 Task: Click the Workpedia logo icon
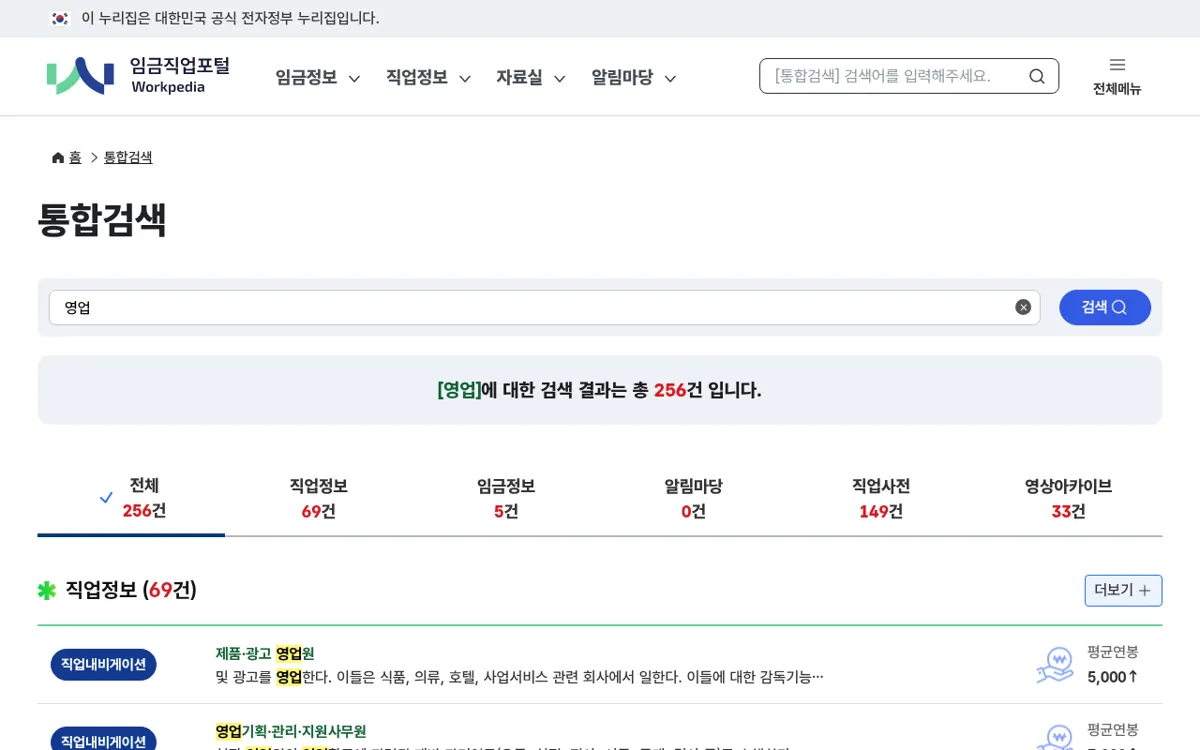coord(80,76)
